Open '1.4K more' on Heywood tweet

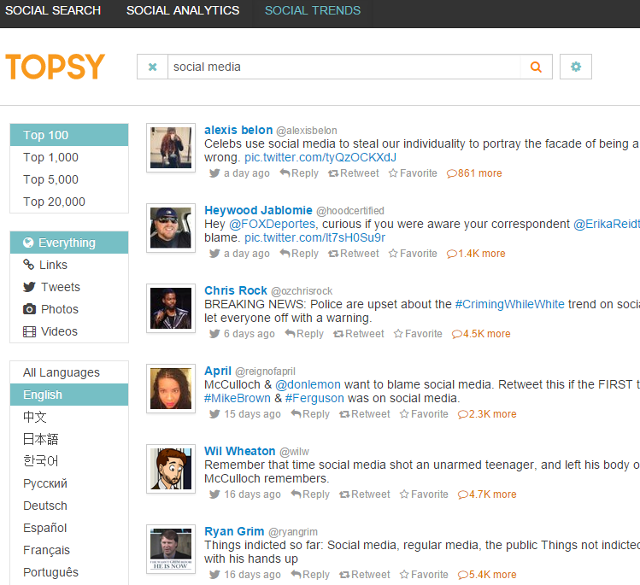[476, 254]
